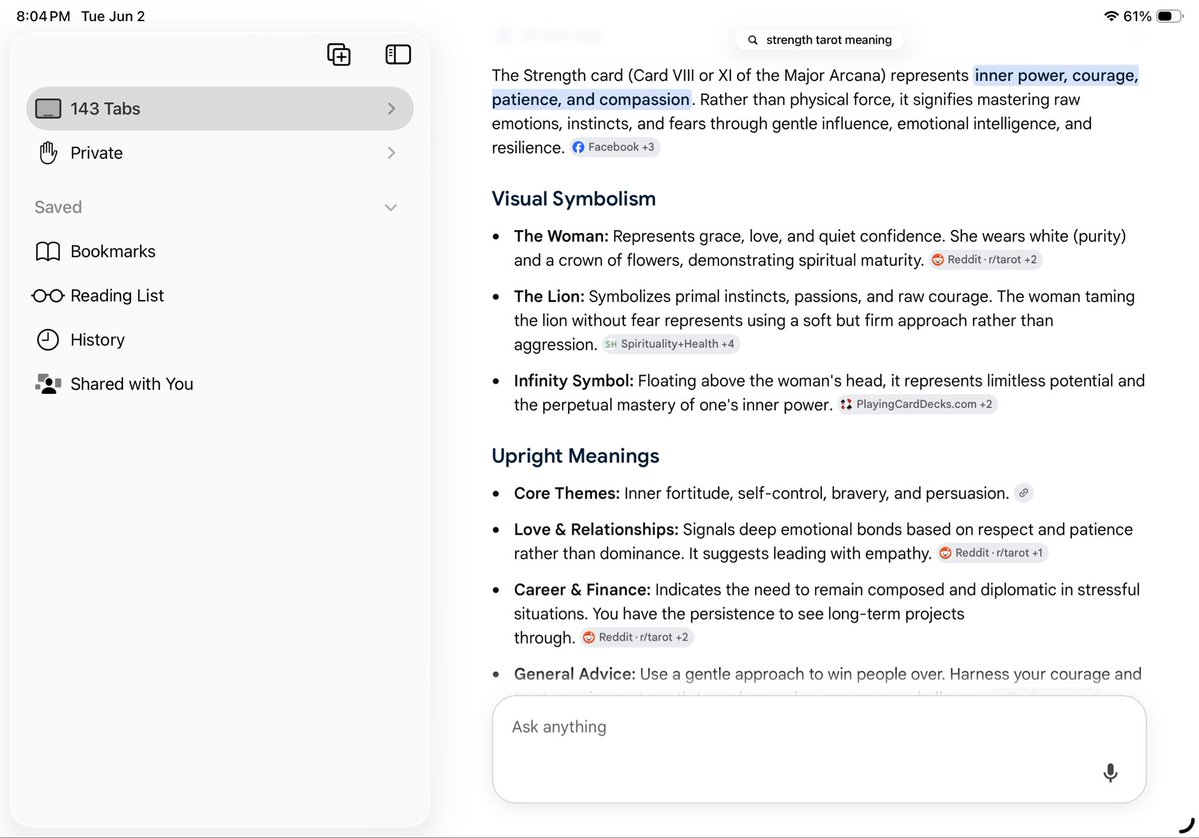Expand the Private chevron
The image size is (1199, 838).
point(392,153)
